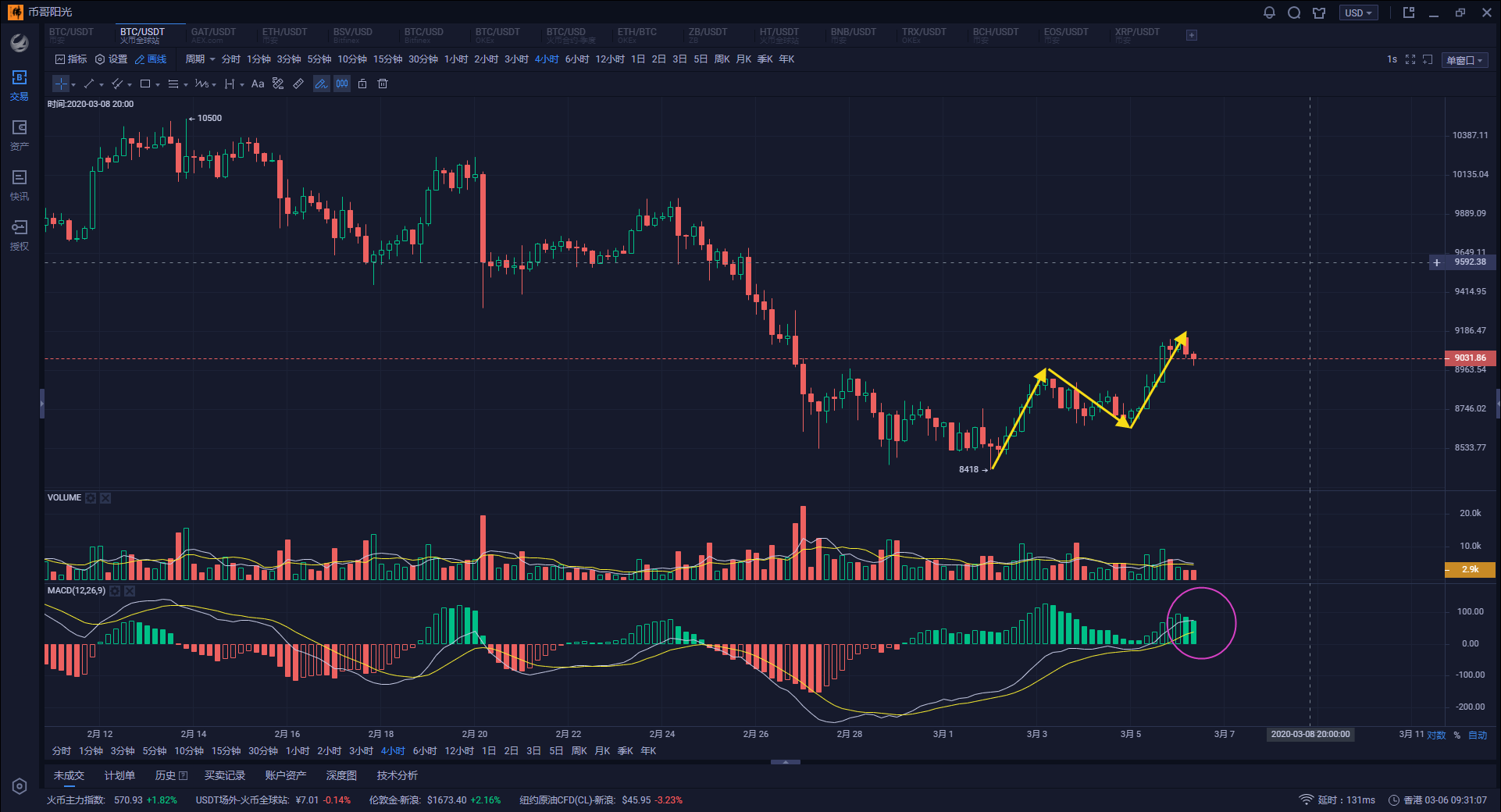Viewport: 1501px width, 812px height.
Task: Toggle the continuous drawing mode pen
Action: [321, 84]
